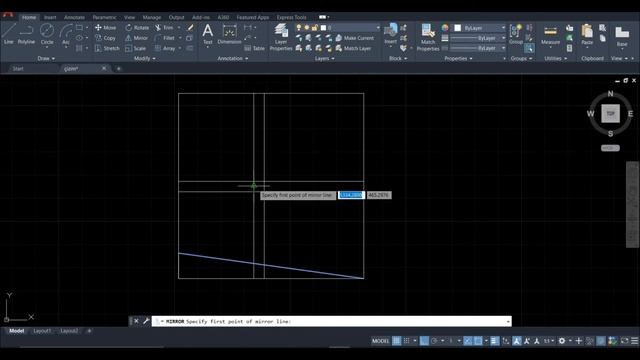Toggle 2D object snap in status bar
The image size is (640, 360).
(x=478, y=341)
